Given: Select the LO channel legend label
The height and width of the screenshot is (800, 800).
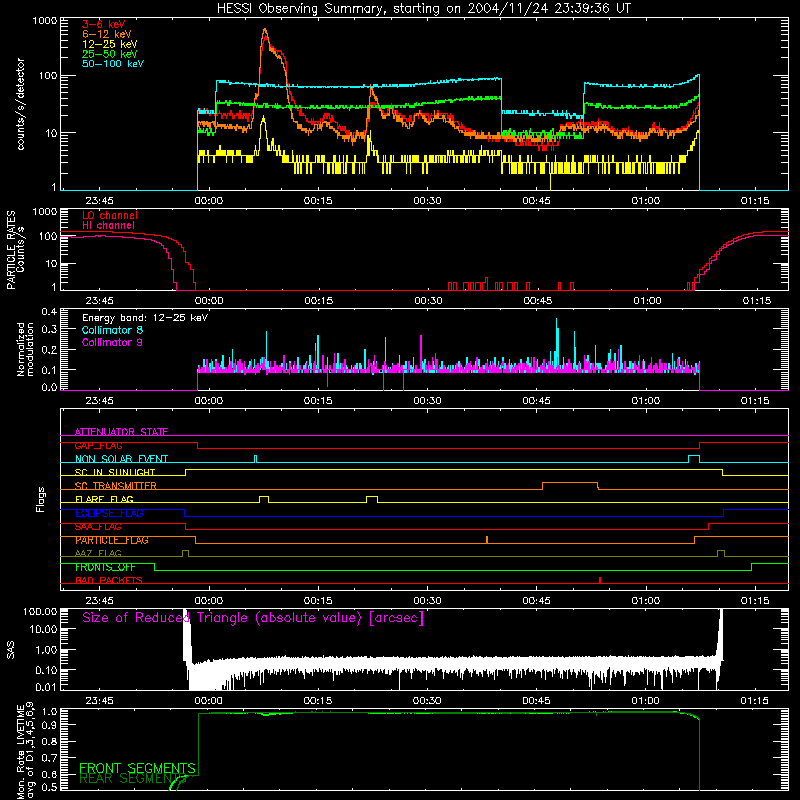Looking at the screenshot, I should [x=110, y=215].
